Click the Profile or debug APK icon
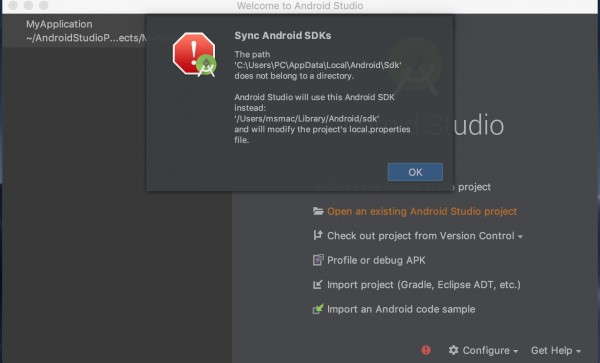 tap(318, 260)
